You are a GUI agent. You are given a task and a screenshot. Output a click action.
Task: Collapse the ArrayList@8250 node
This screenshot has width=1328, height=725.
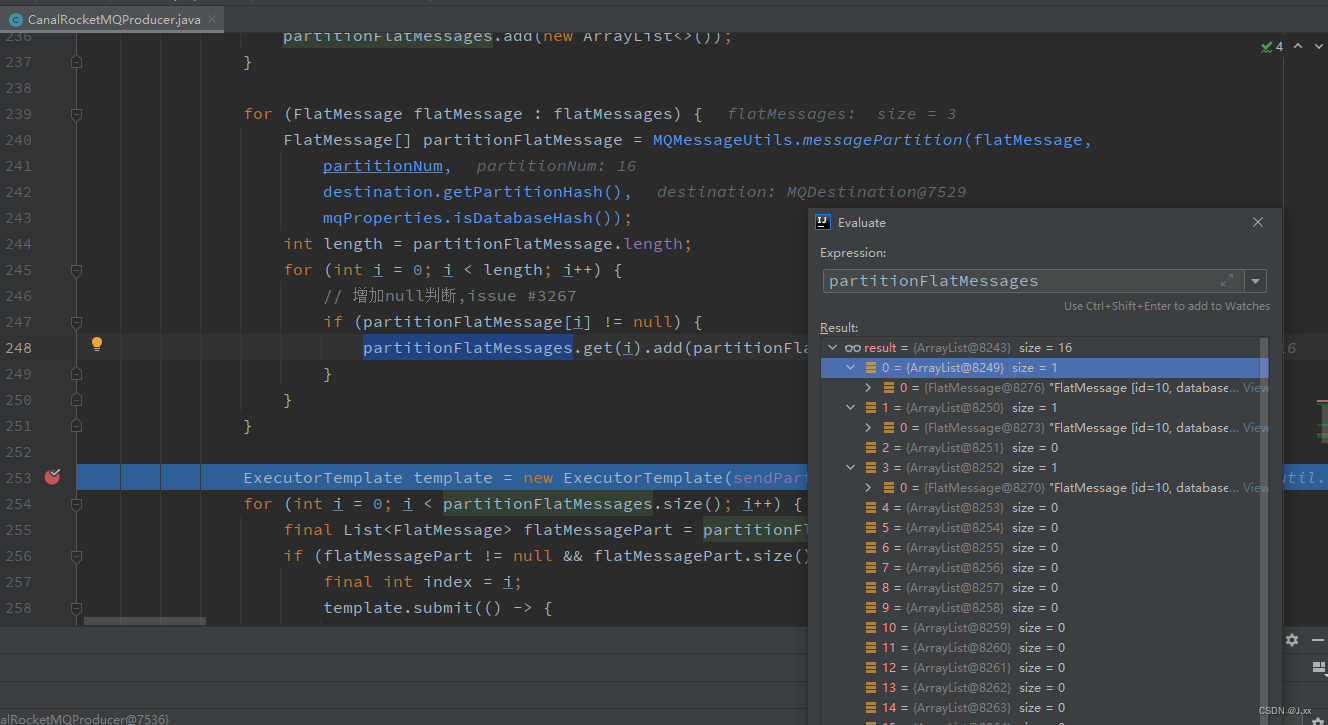coord(851,407)
